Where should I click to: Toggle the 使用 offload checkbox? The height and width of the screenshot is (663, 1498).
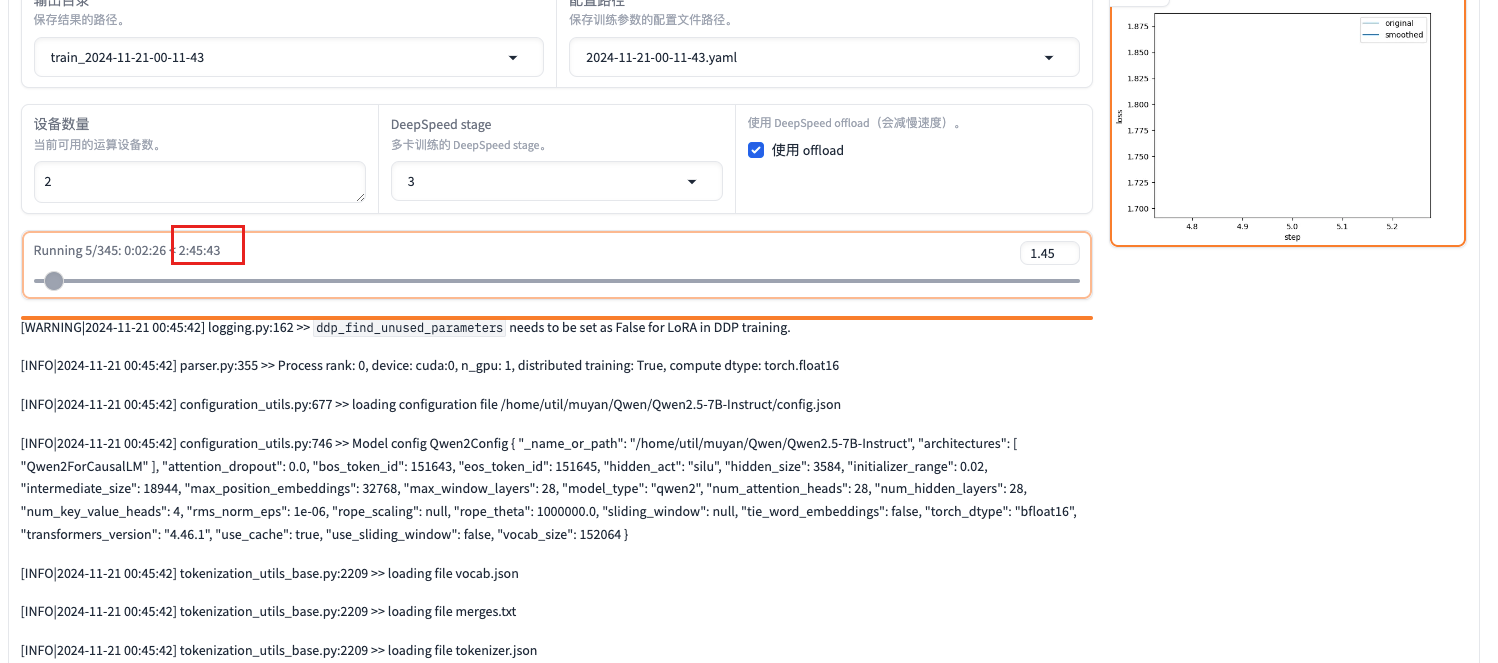[x=757, y=150]
